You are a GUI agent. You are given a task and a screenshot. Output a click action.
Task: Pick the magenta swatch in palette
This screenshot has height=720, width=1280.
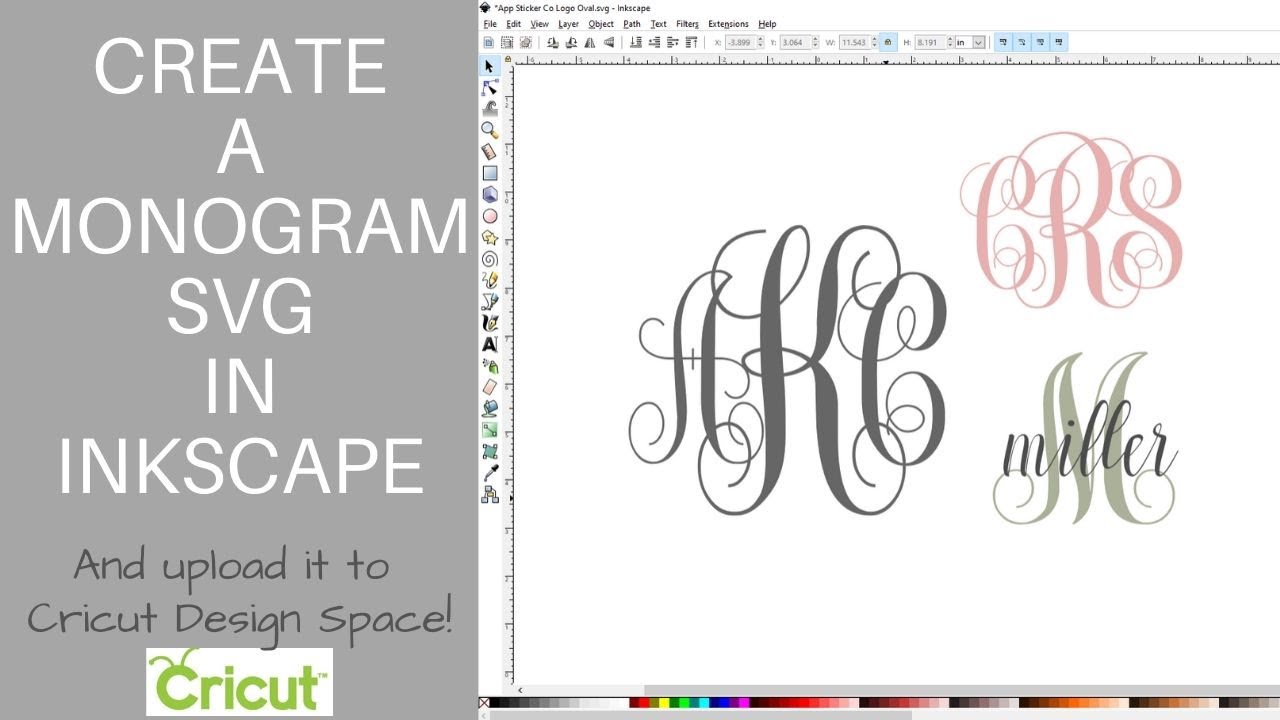tap(744, 703)
